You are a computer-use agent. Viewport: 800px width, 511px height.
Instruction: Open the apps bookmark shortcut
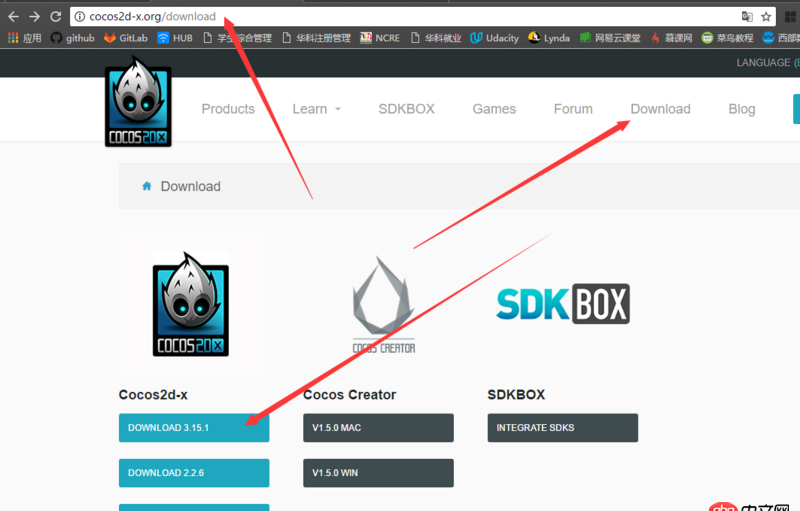click(24, 38)
